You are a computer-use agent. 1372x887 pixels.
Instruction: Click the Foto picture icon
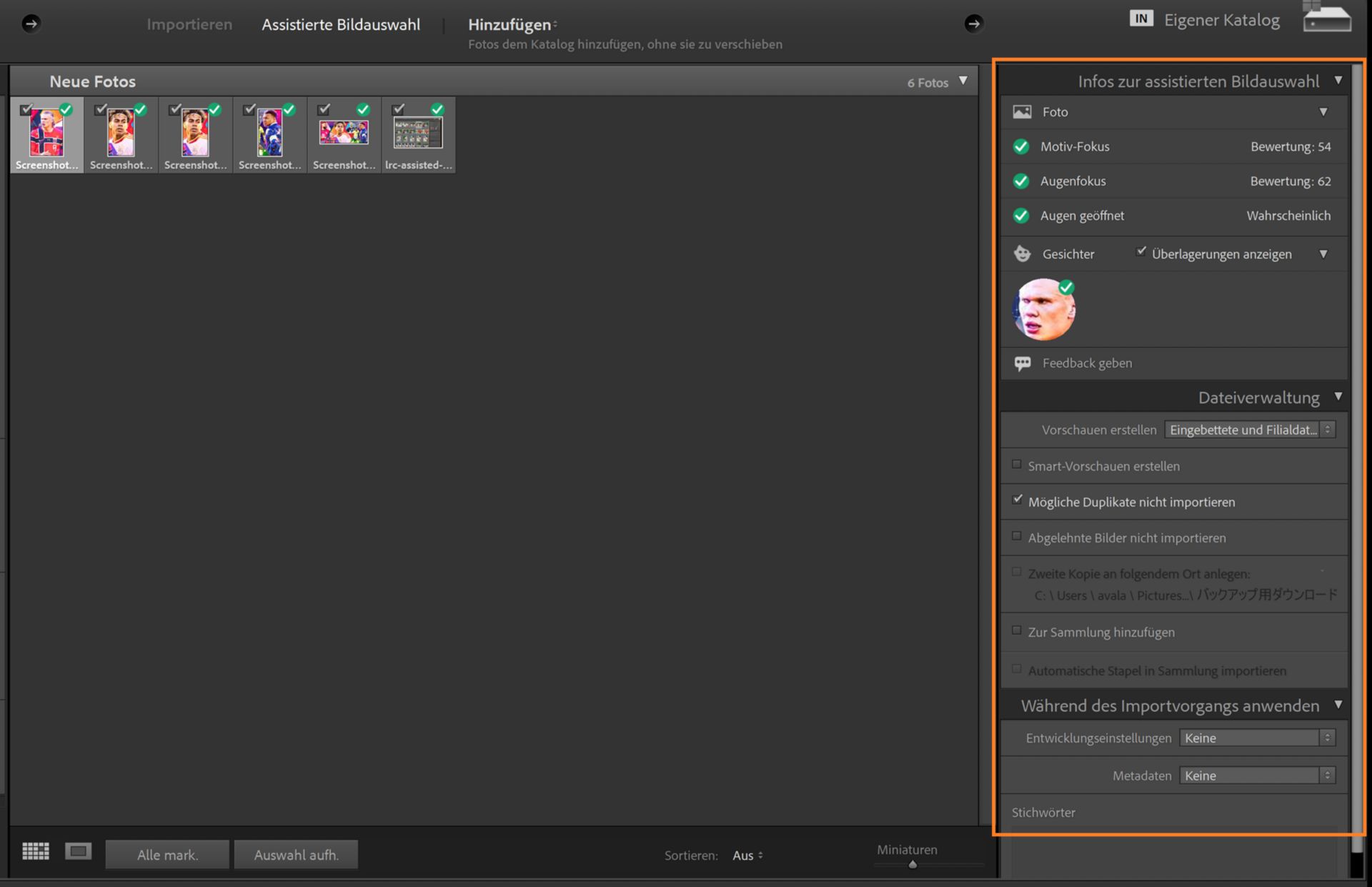[x=1022, y=112]
